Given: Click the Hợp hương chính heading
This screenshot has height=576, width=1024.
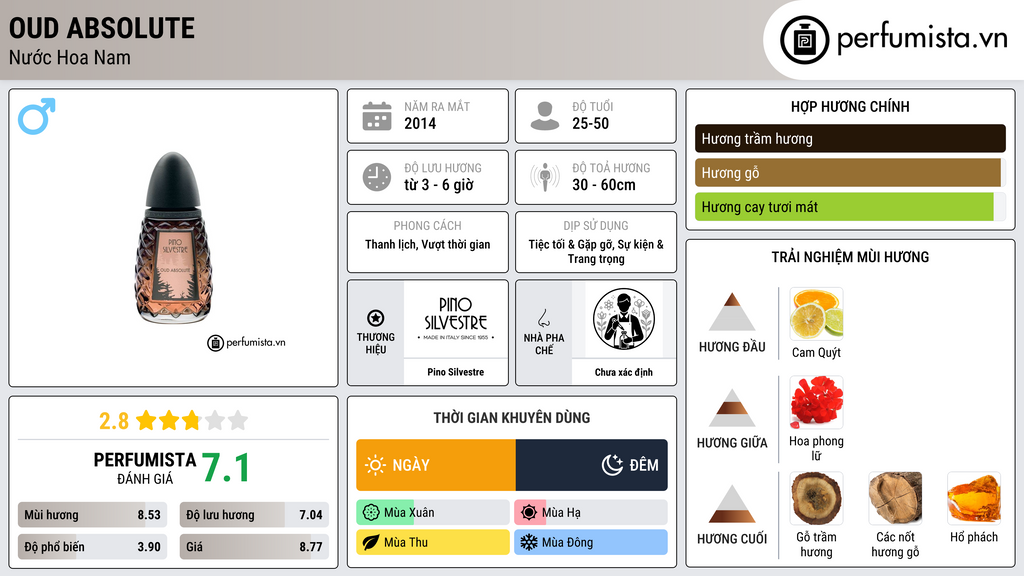Looking at the screenshot, I should pyautogui.click(x=850, y=106).
